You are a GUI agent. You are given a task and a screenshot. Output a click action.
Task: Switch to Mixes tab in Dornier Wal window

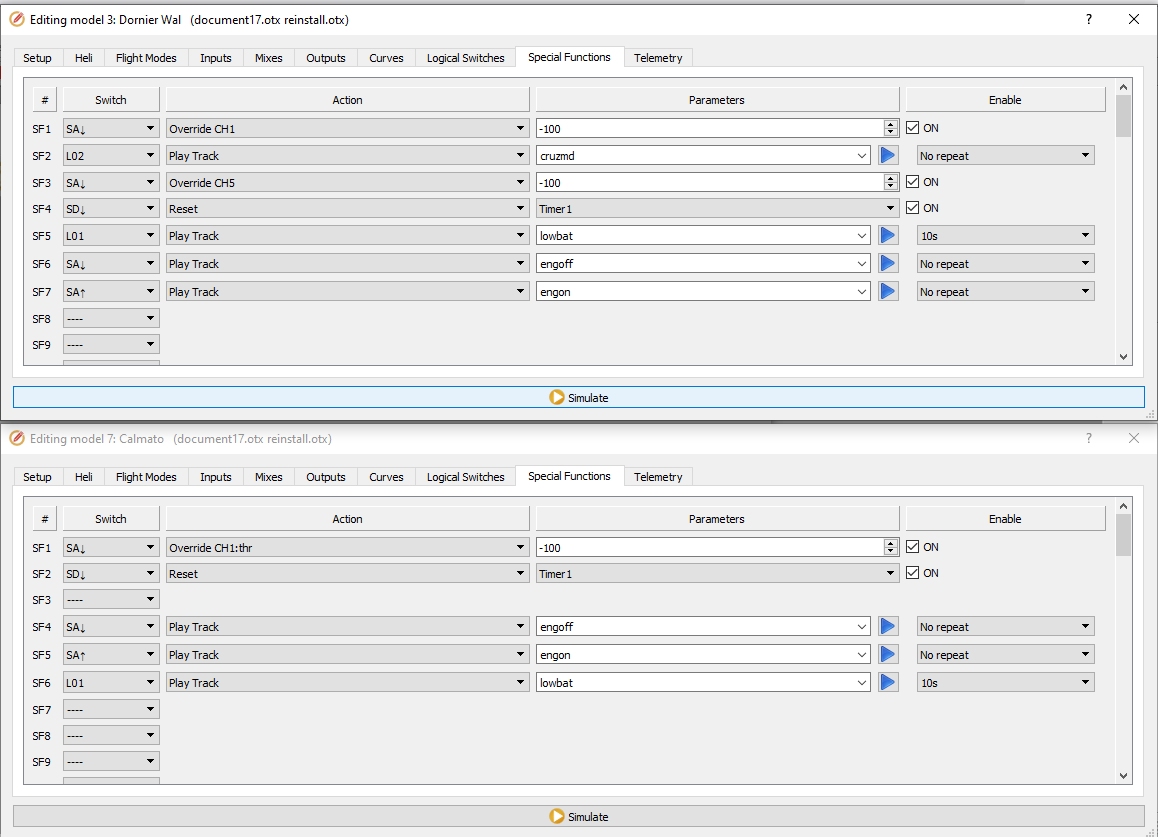[268, 58]
